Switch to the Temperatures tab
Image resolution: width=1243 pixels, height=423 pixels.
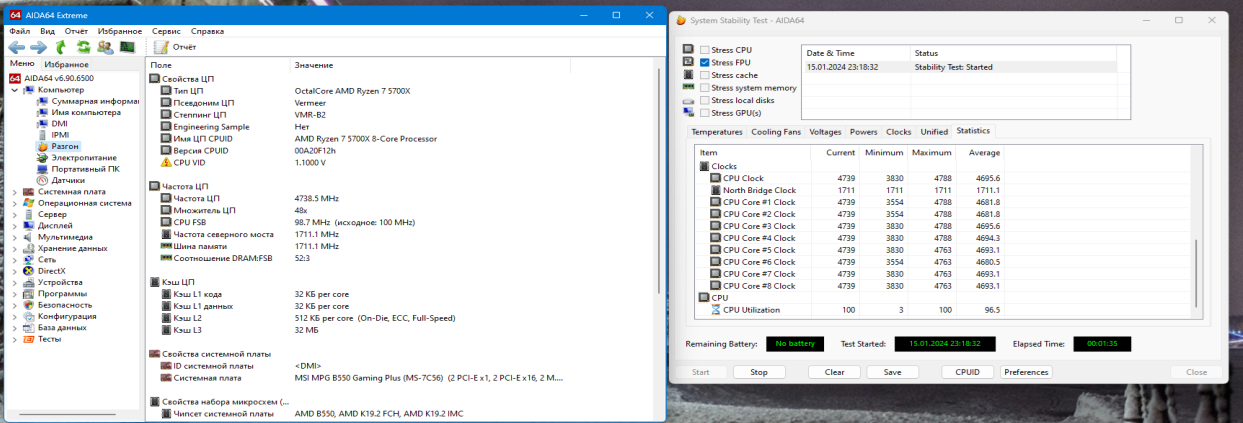click(x=717, y=132)
